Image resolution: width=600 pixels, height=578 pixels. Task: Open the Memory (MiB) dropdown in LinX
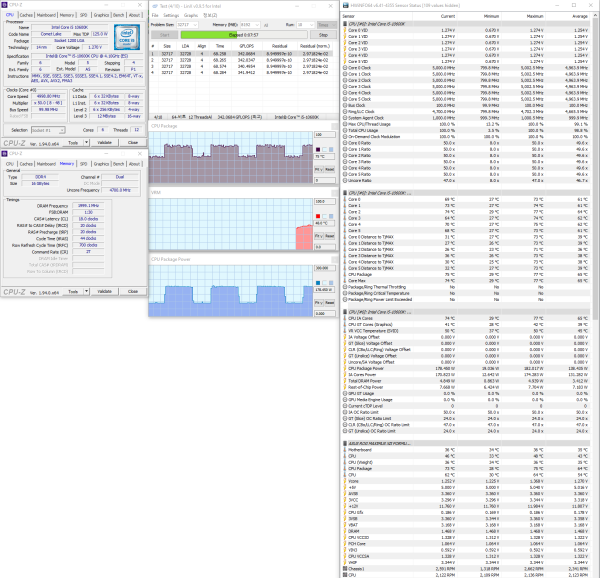tap(256, 24)
